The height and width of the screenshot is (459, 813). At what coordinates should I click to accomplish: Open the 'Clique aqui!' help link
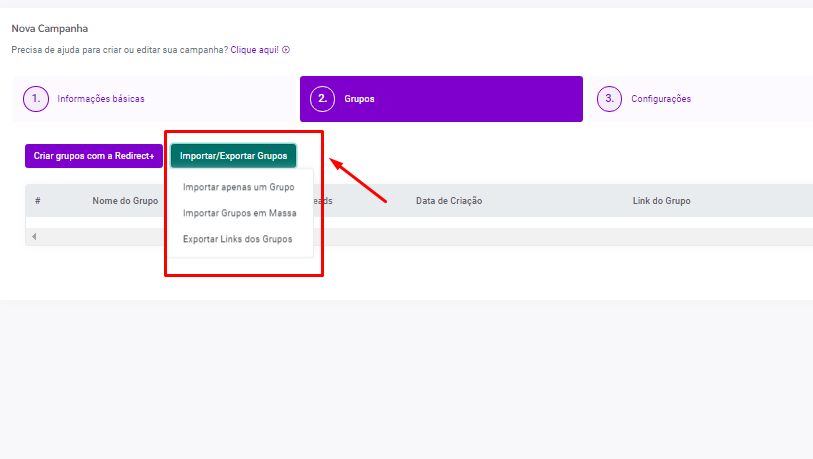click(254, 50)
